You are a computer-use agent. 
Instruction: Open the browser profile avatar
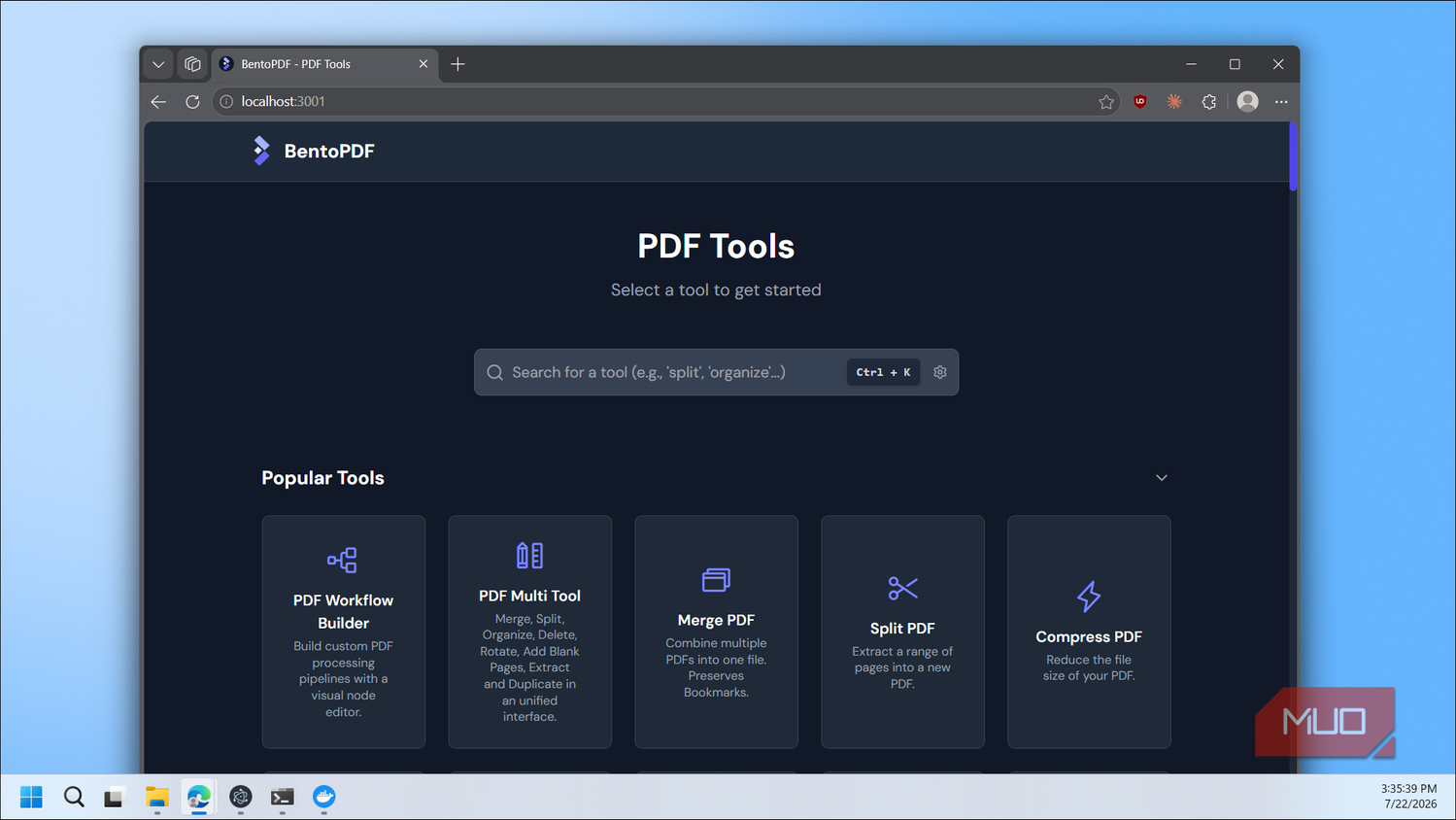click(x=1247, y=101)
